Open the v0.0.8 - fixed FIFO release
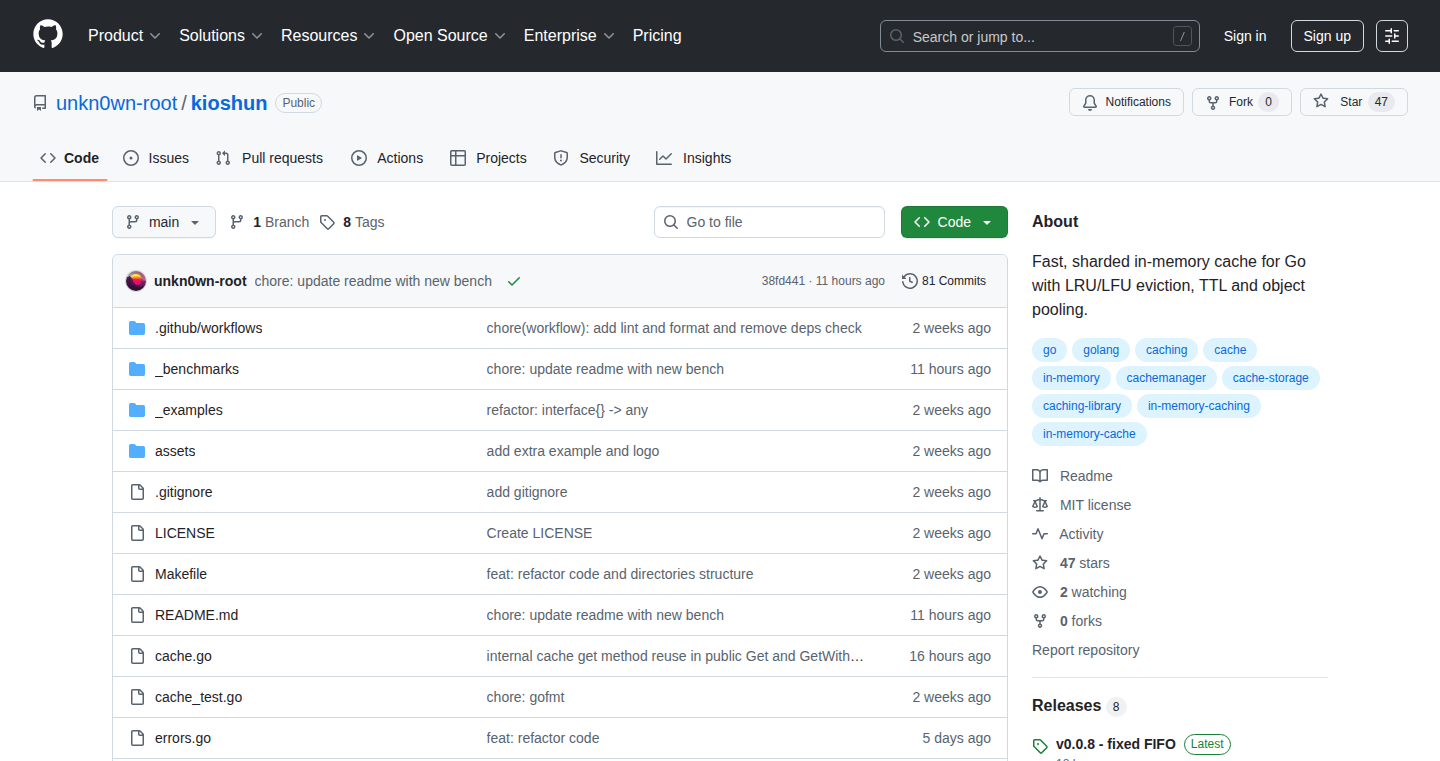This screenshot has height=761, width=1440. [x=1117, y=745]
